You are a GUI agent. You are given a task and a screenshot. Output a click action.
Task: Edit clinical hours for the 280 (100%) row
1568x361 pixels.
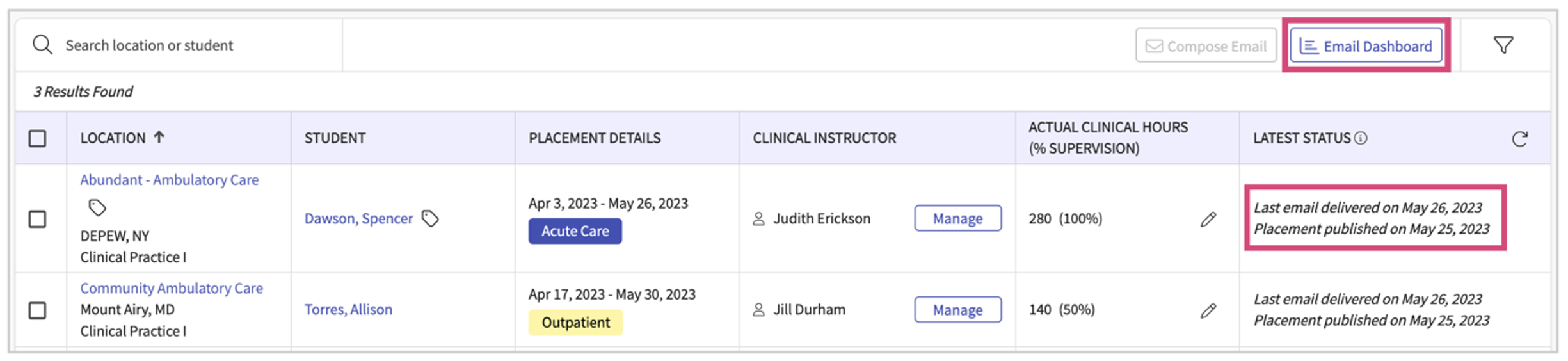pos(1208,220)
